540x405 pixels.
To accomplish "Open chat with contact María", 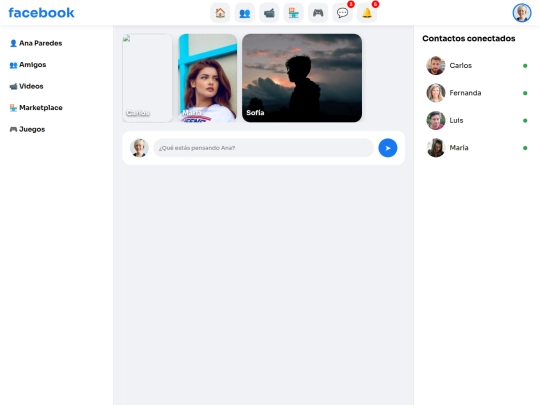I will tap(477, 148).
